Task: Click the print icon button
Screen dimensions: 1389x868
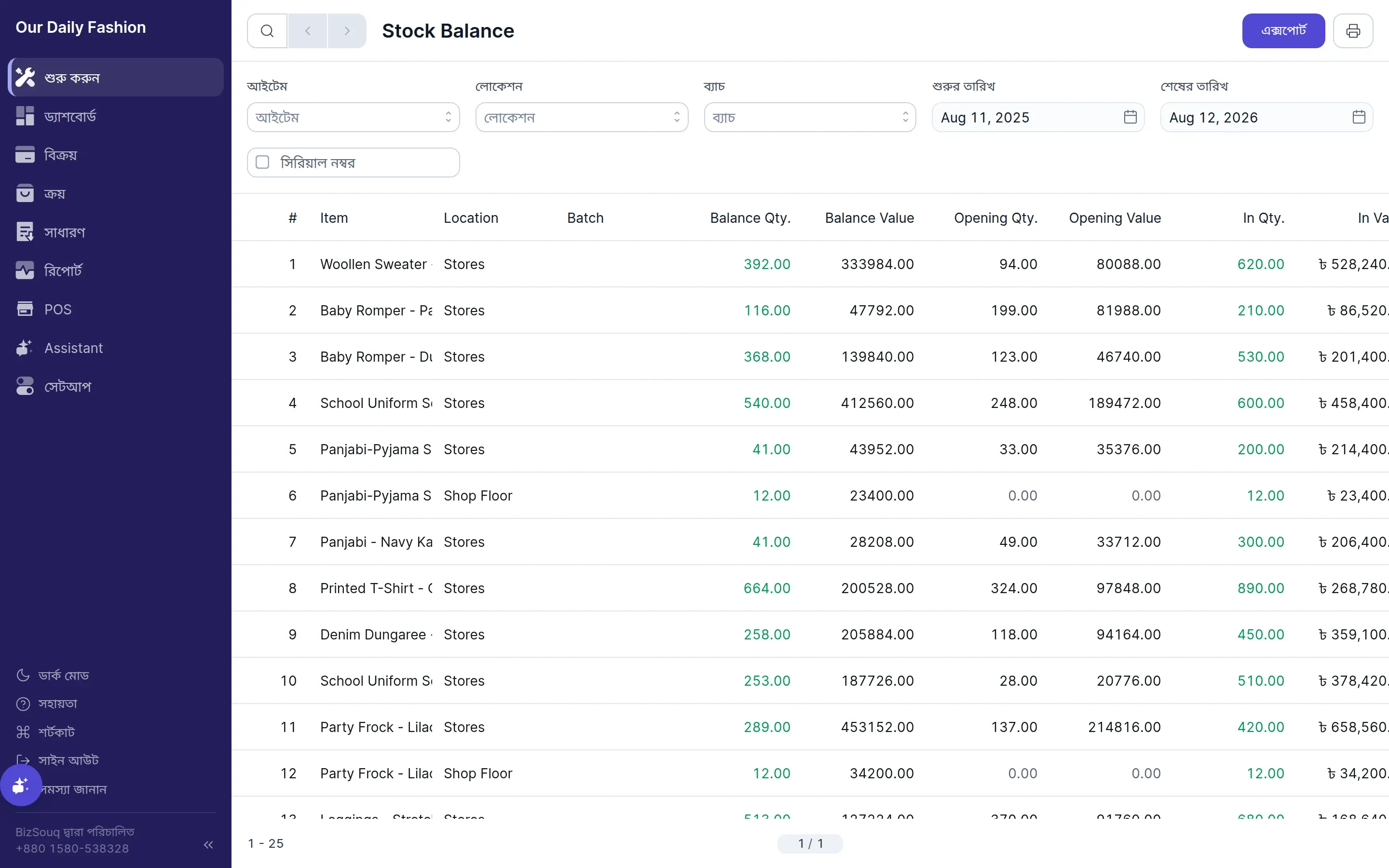Action: coord(1353,31)
